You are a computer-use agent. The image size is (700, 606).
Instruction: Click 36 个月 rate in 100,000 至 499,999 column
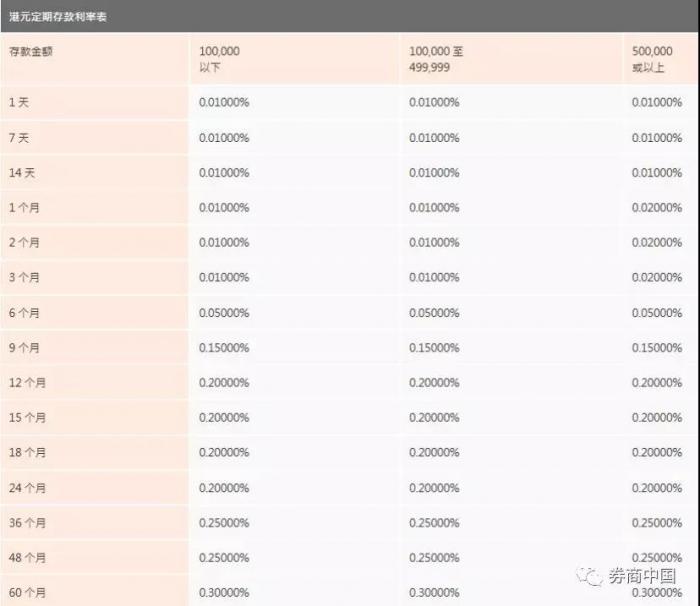[434, 523]
